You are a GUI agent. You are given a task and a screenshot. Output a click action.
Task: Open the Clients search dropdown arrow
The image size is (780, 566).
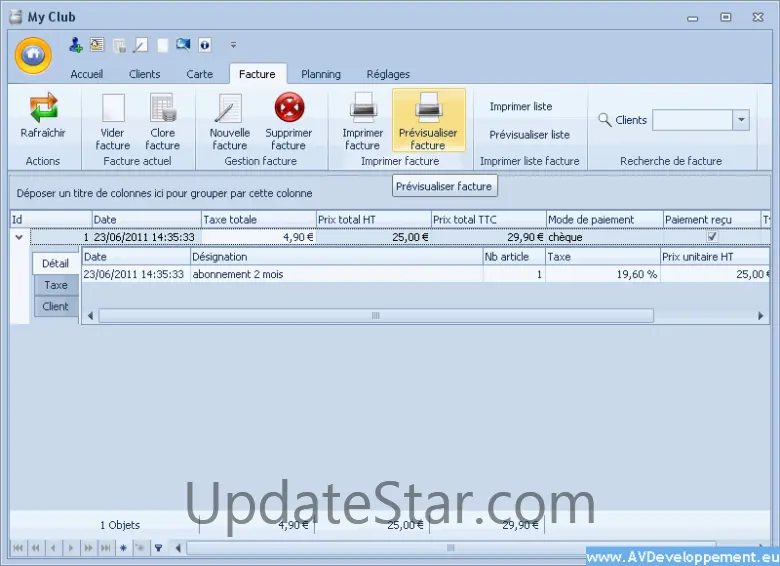[741, 120]
